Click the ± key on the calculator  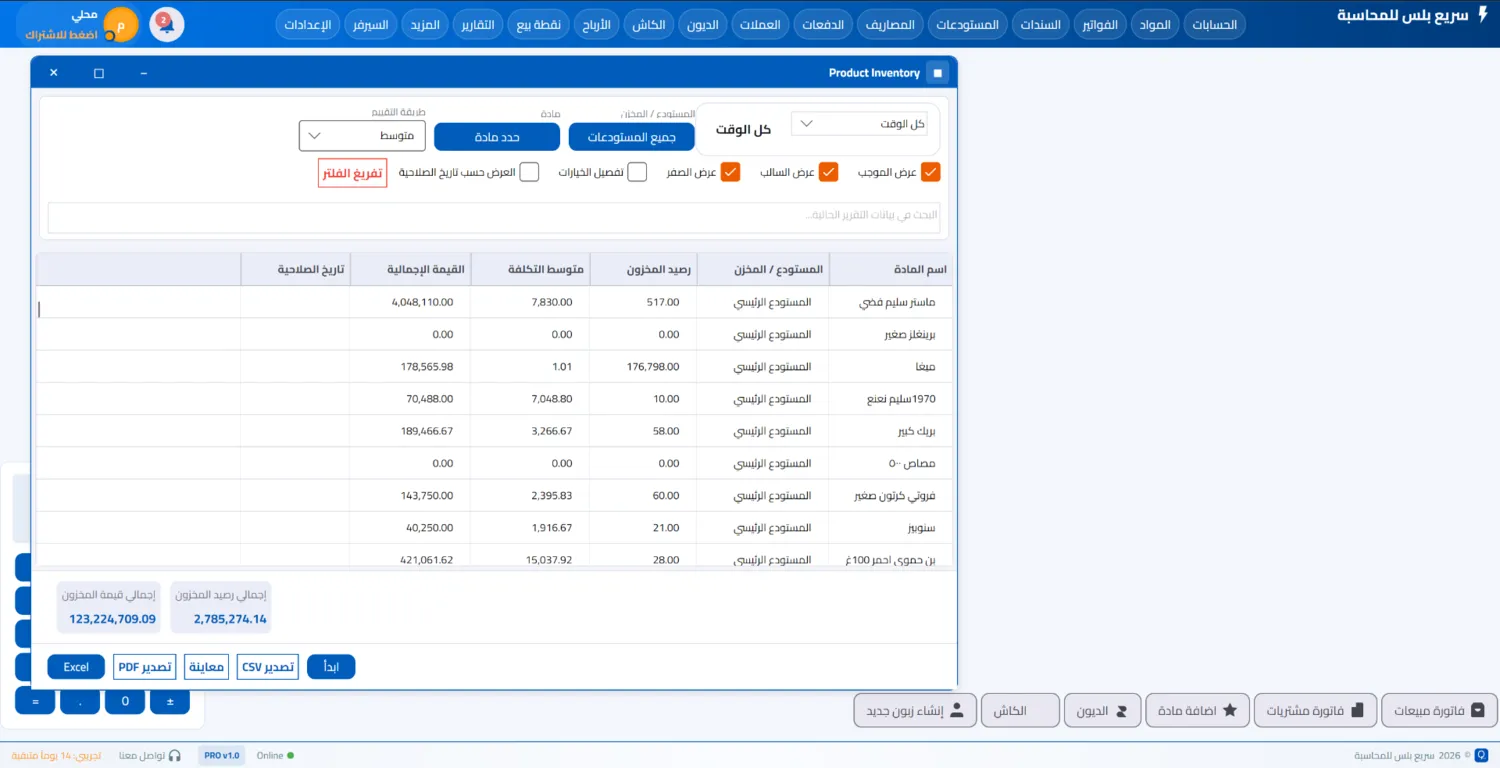point(170,702)
